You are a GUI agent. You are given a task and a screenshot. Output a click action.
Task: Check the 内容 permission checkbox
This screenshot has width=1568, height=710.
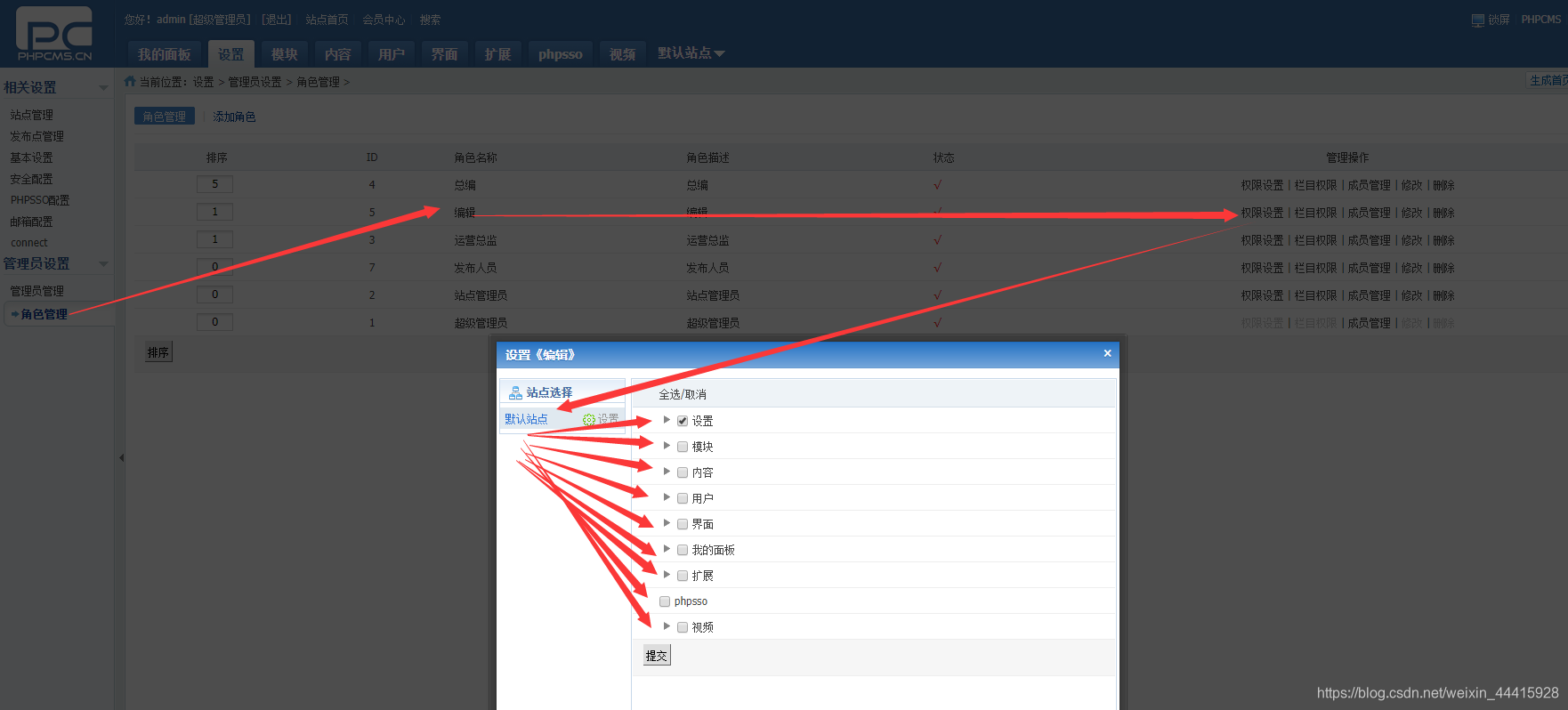(683, 472)
